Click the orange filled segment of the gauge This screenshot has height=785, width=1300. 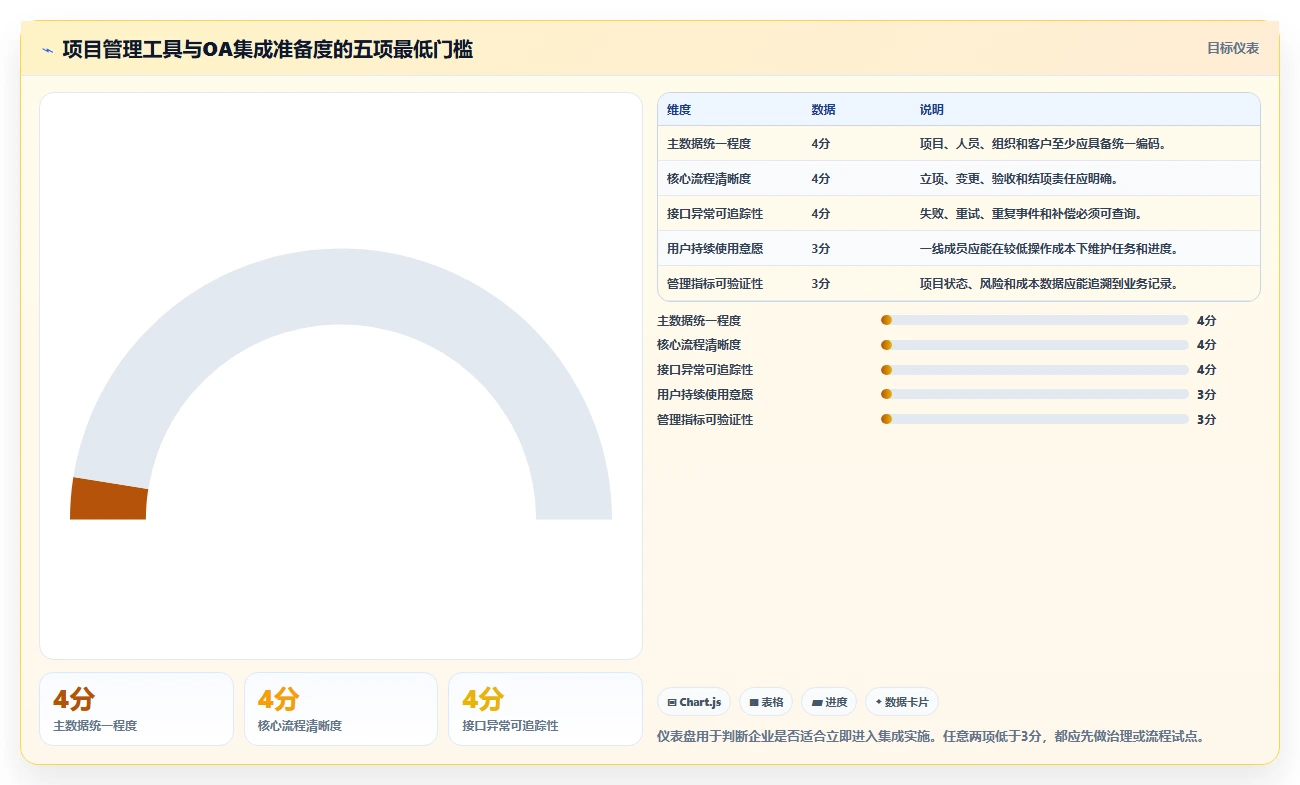[108, 498]
